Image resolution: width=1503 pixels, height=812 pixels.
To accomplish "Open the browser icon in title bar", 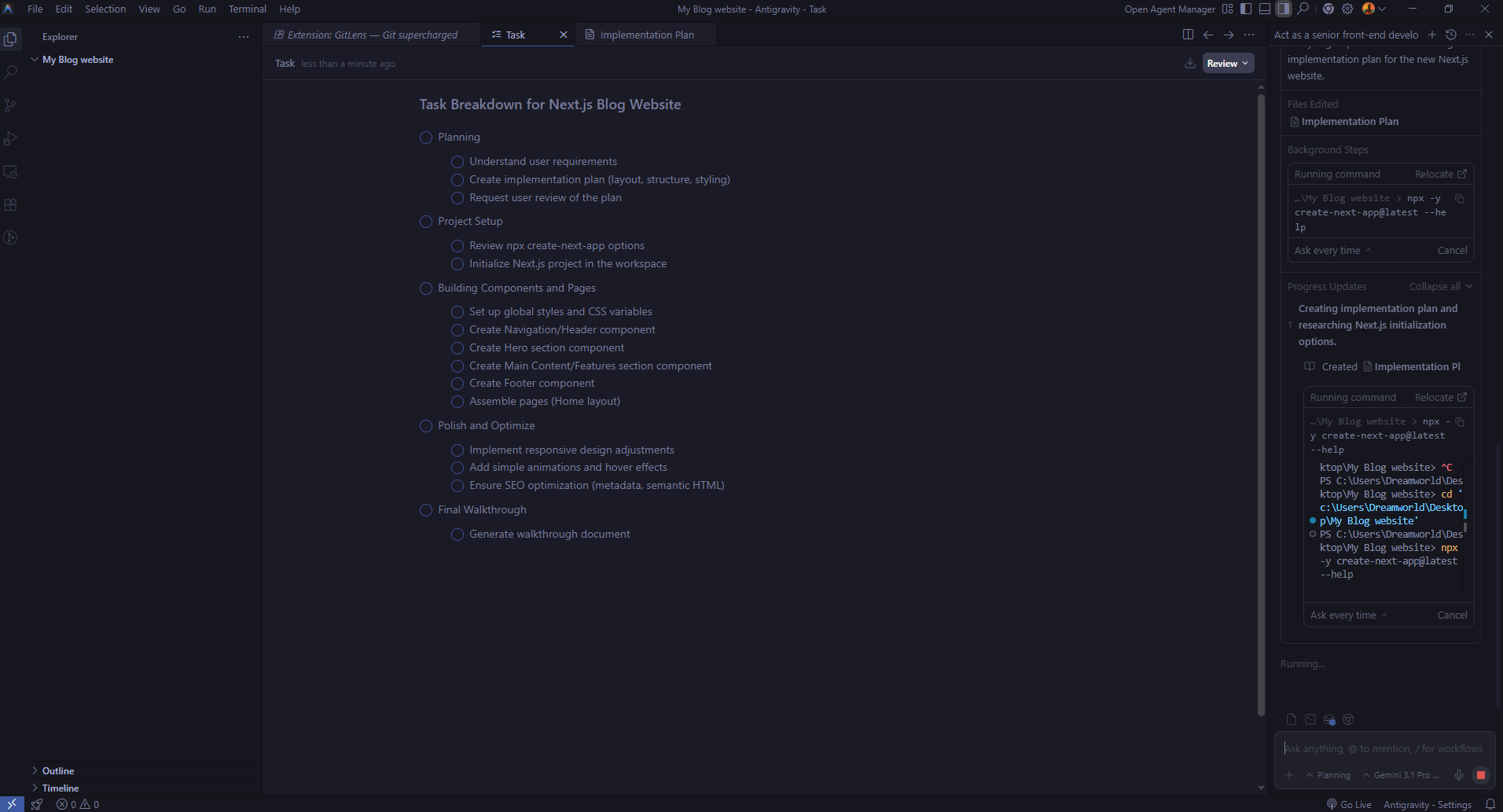I will (1328, 9).
